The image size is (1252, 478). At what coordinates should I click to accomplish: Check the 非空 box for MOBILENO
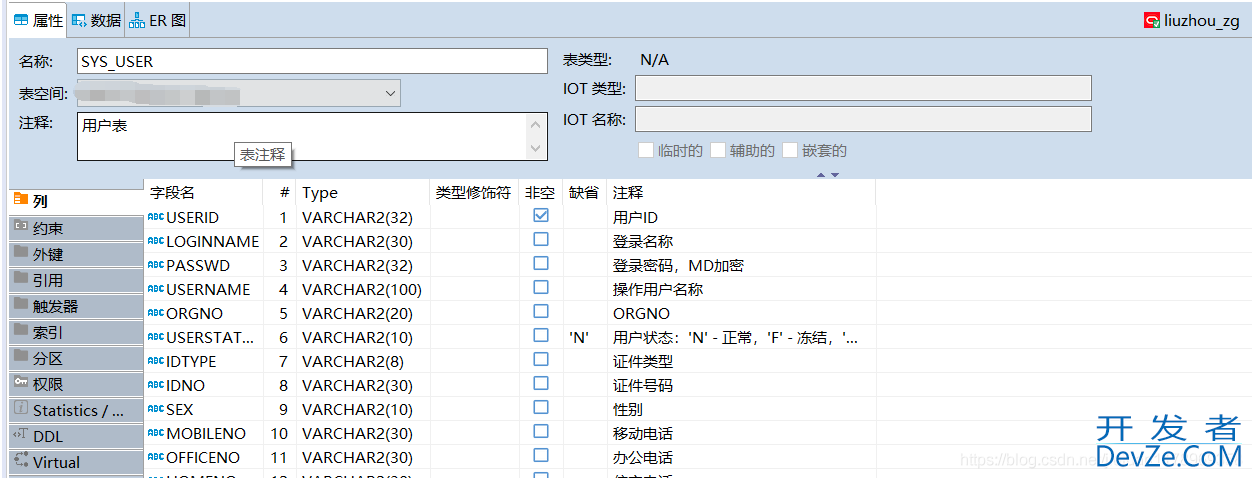click(x=541, y=432)
